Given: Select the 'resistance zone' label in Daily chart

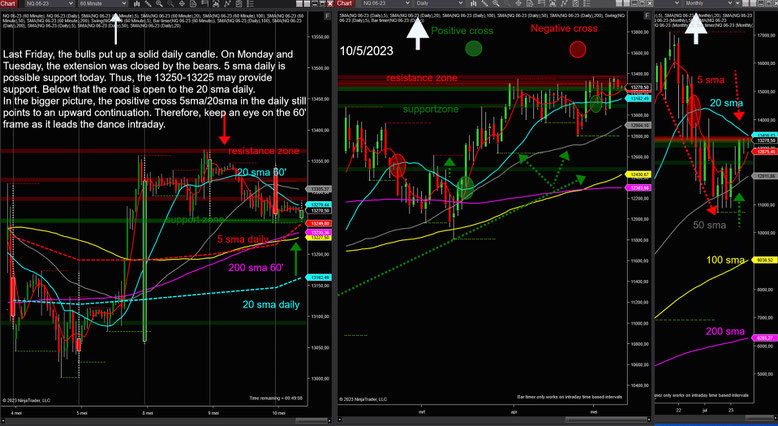Looking at the screenshot, I should [x=422, y=78].
